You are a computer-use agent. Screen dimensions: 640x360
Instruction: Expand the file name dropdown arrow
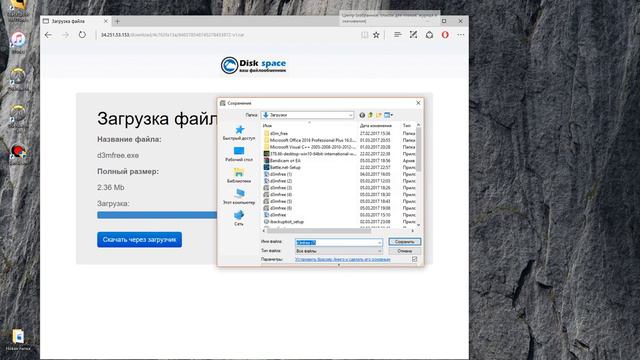coord(379,242)
